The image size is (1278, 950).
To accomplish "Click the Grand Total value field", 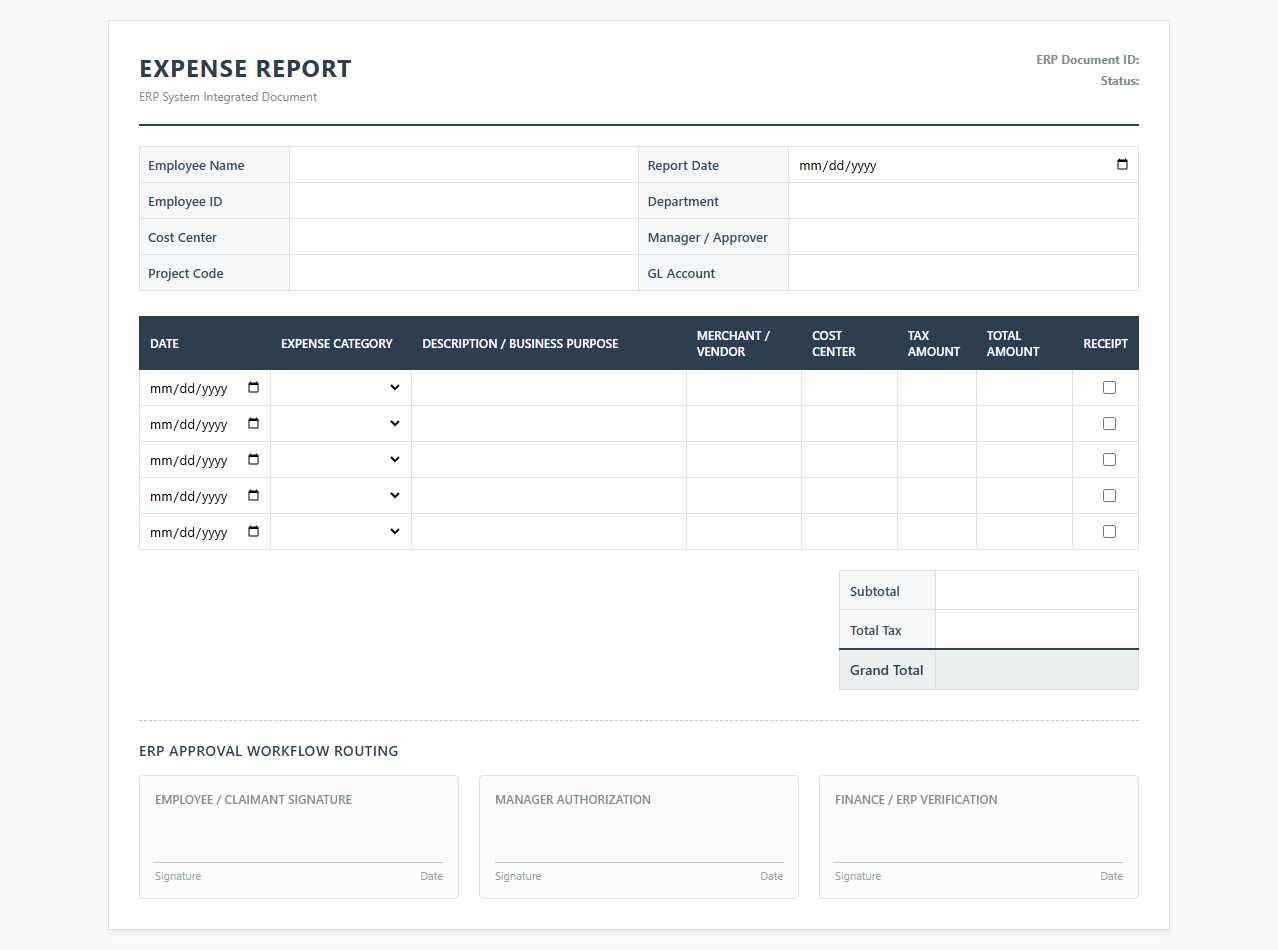I will click(x=1037, y=670).
